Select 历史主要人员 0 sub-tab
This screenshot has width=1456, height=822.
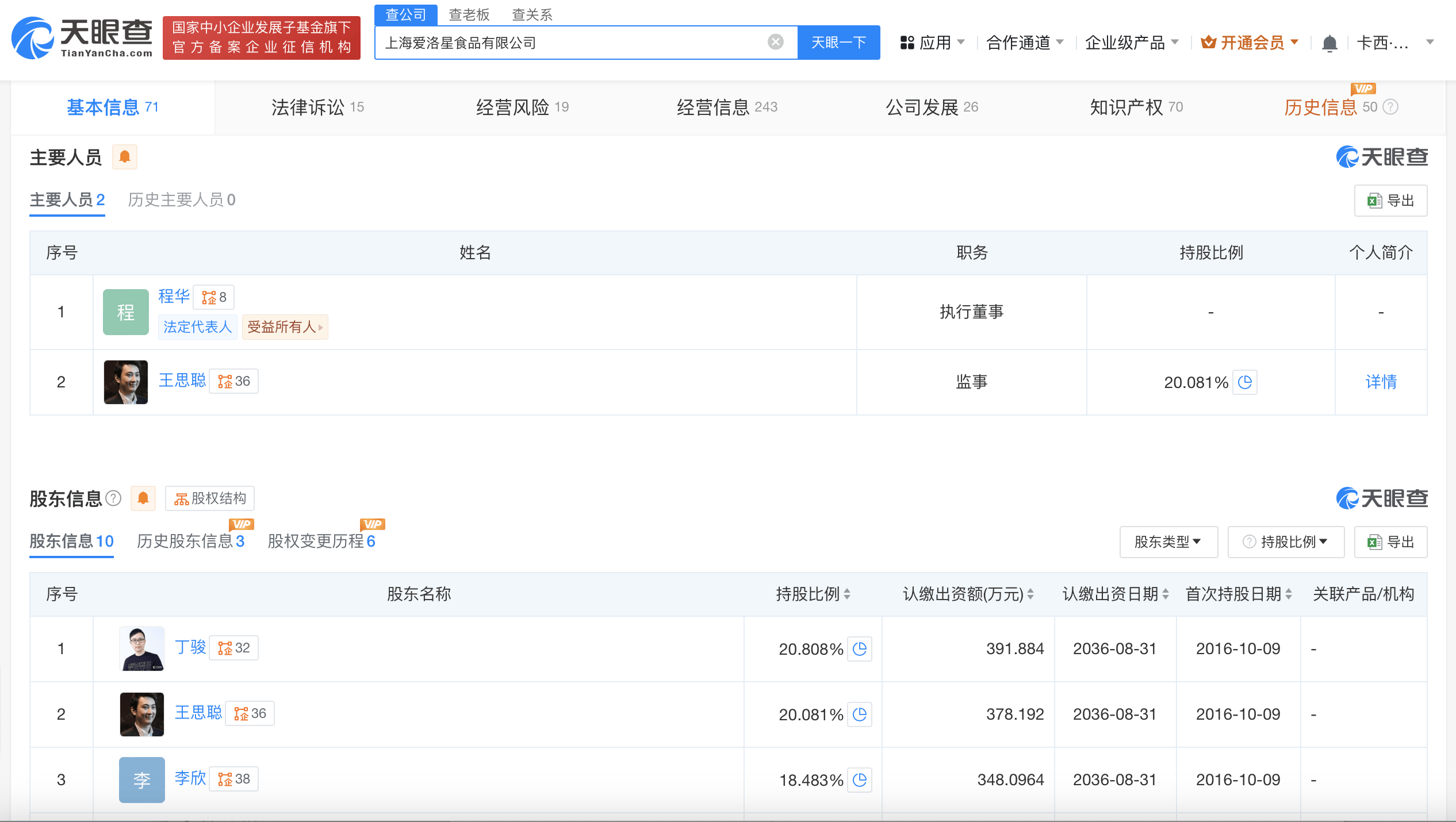pyautogui.click(x=182, y=200)
